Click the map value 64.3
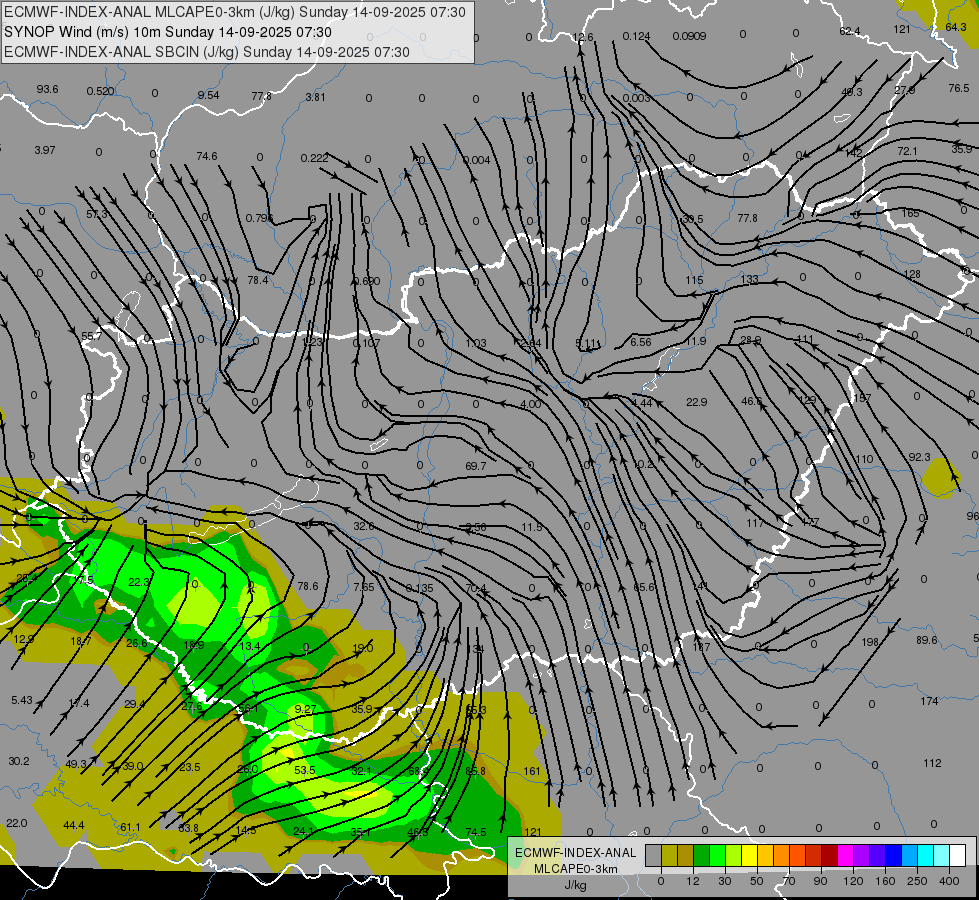Screen dimensions: 979x900 click(x=956, y=27)
